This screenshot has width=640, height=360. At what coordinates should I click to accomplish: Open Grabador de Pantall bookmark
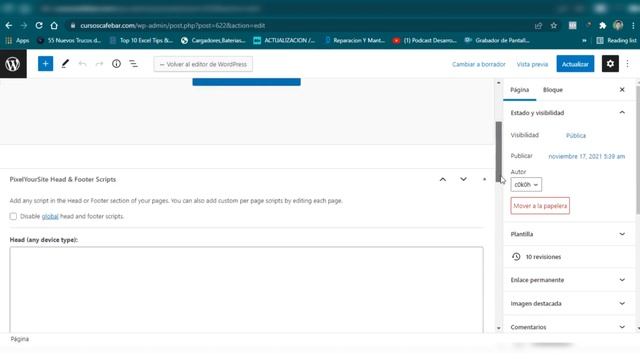pyautogui.click(x=497, y=40)
